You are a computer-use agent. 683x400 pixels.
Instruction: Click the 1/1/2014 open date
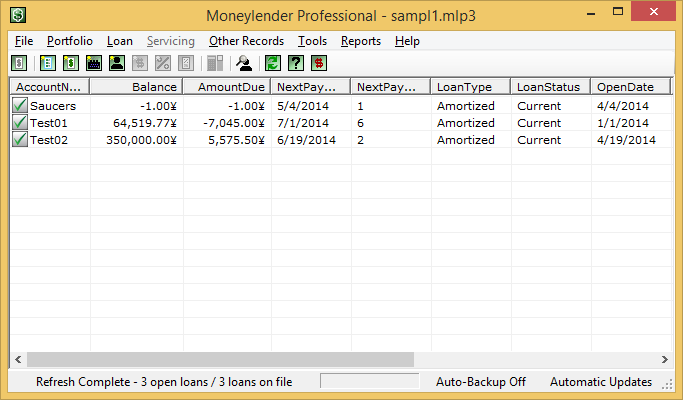coord(623,123)
